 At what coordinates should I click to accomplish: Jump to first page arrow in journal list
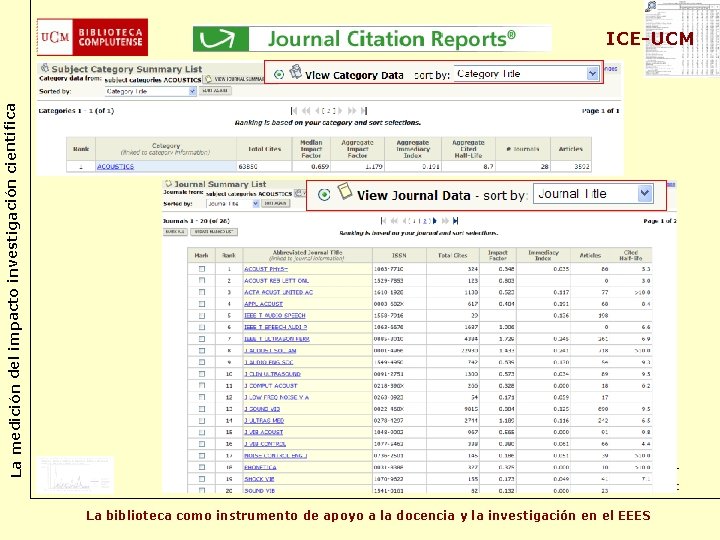tap(383, 221)
